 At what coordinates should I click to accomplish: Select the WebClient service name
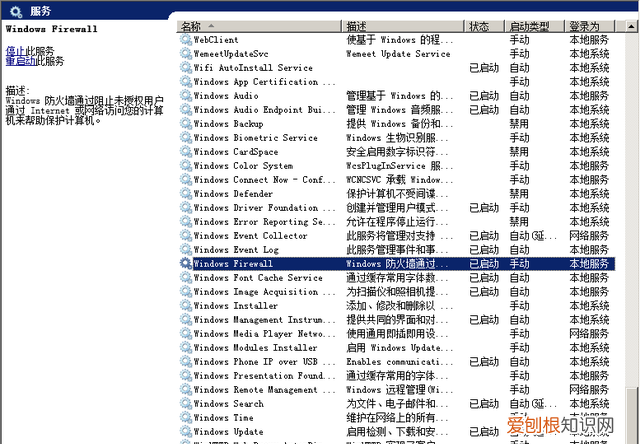point(216,40)
